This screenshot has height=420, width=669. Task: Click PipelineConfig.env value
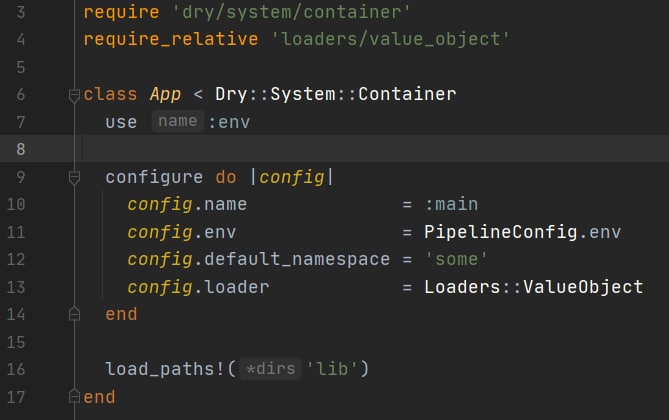(x=522, y=232)
